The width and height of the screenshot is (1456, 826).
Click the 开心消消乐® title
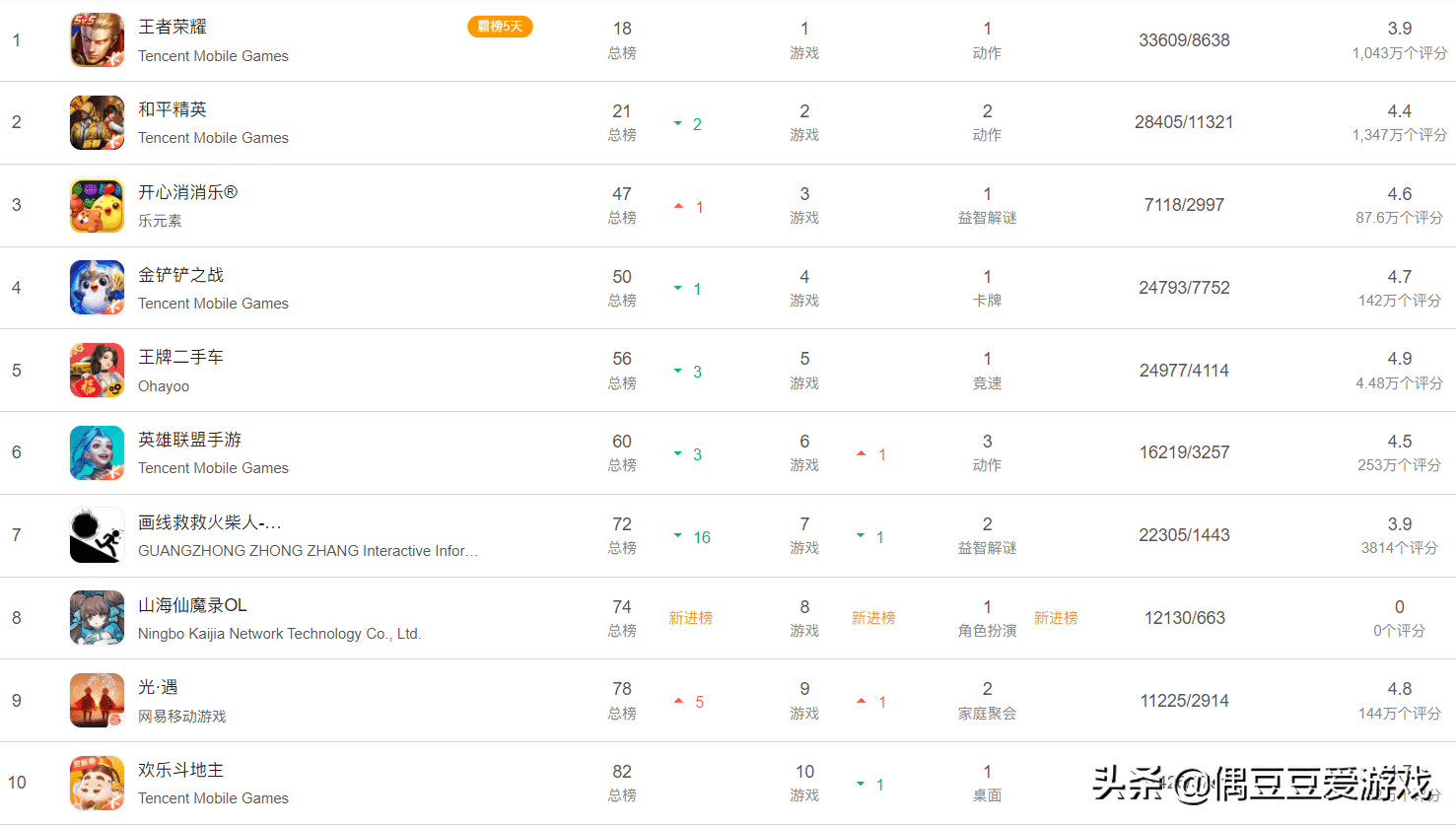coord(187,192)
